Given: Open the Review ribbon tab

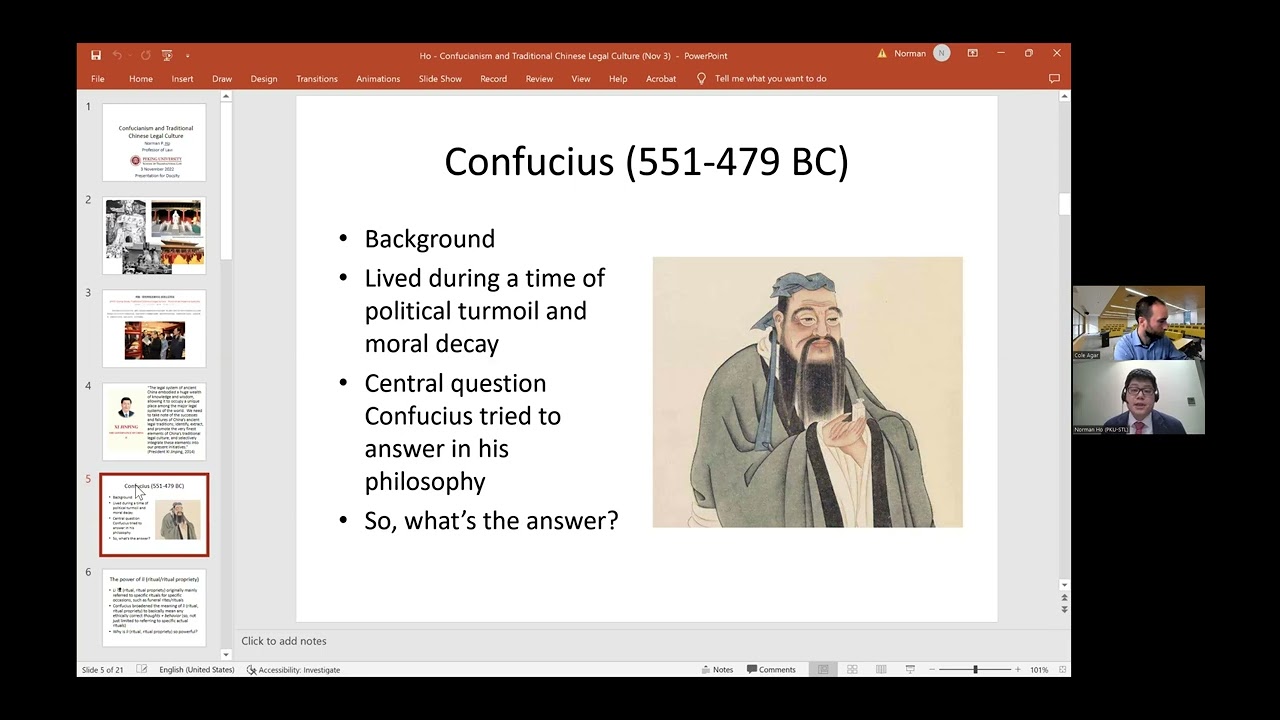Looking at the screenshot, I should (x=539, y=79).
